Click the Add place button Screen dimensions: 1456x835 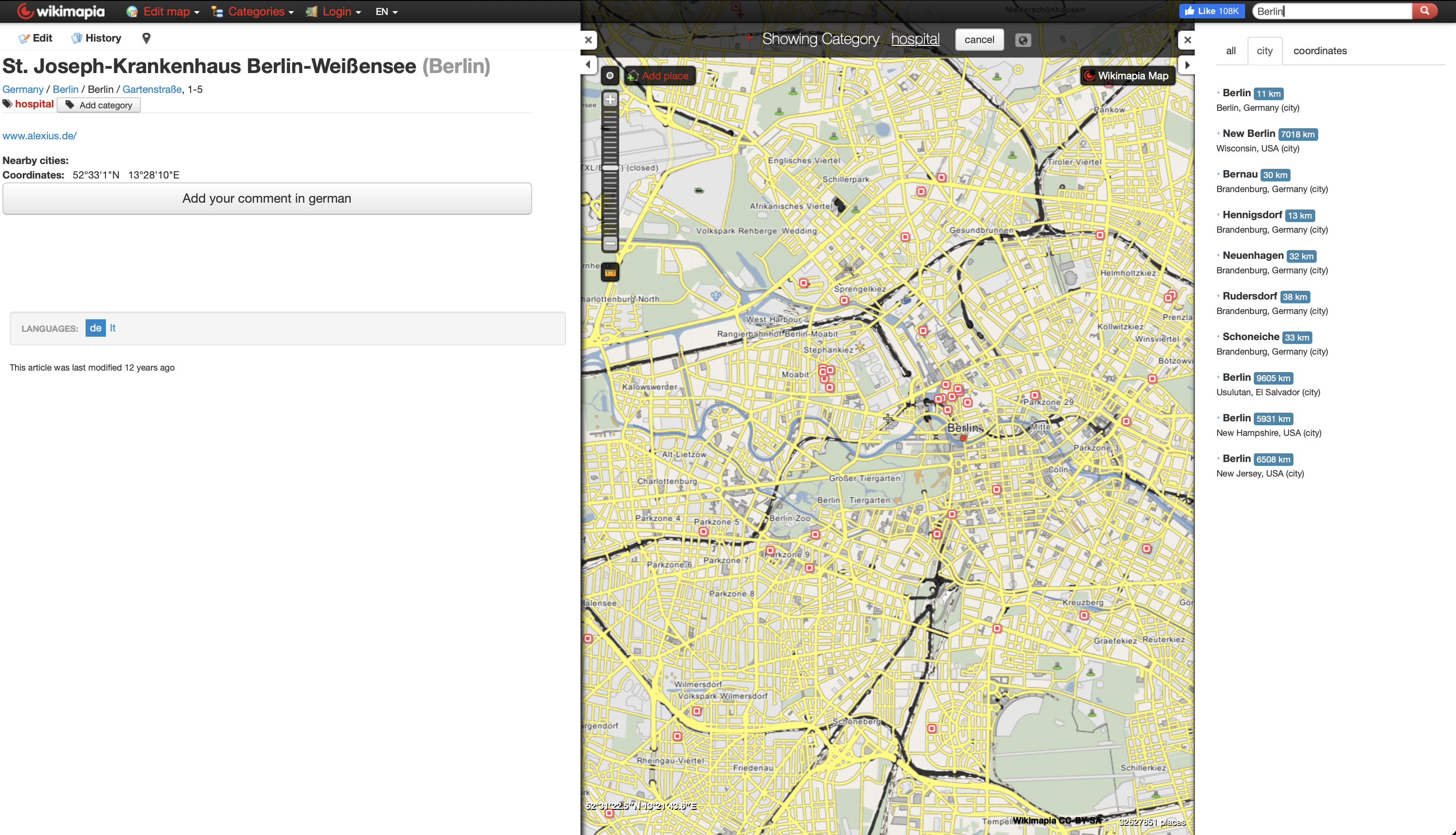click(x=659, y=75)
